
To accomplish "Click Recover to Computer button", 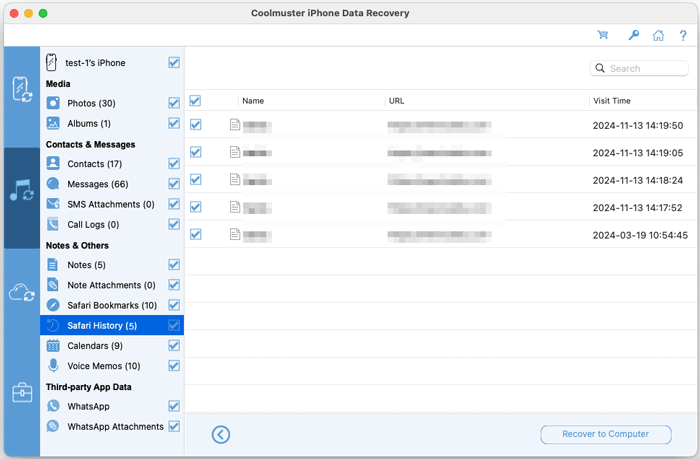I will click(605, 434).
